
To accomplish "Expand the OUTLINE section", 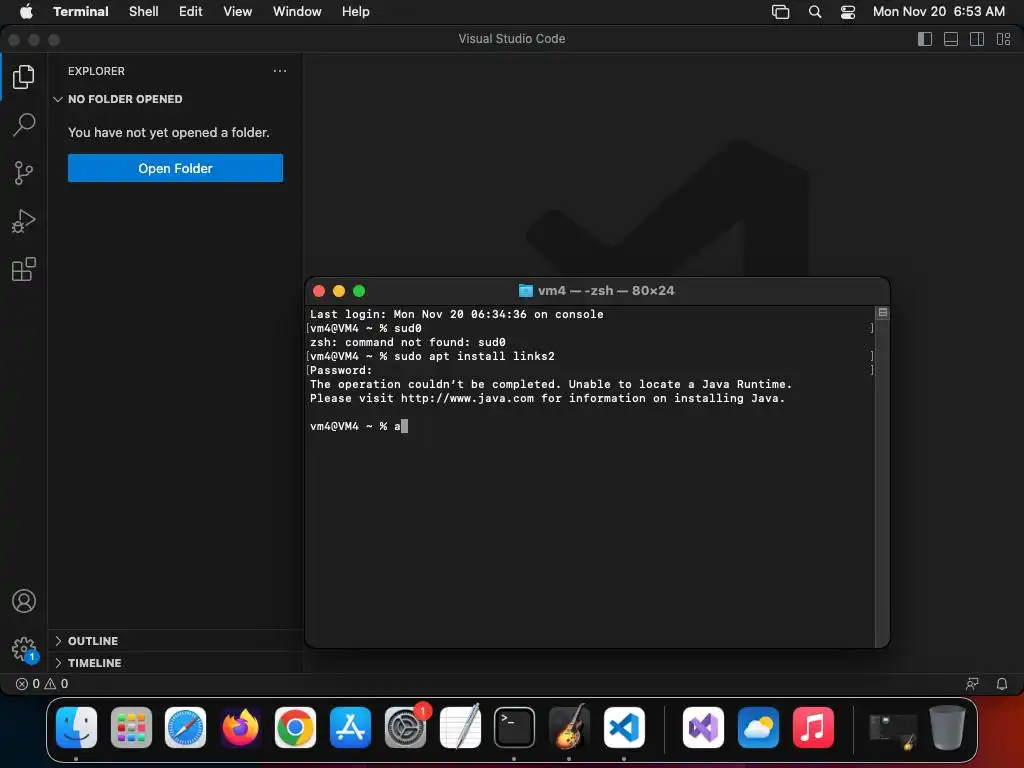I will 175,641.
